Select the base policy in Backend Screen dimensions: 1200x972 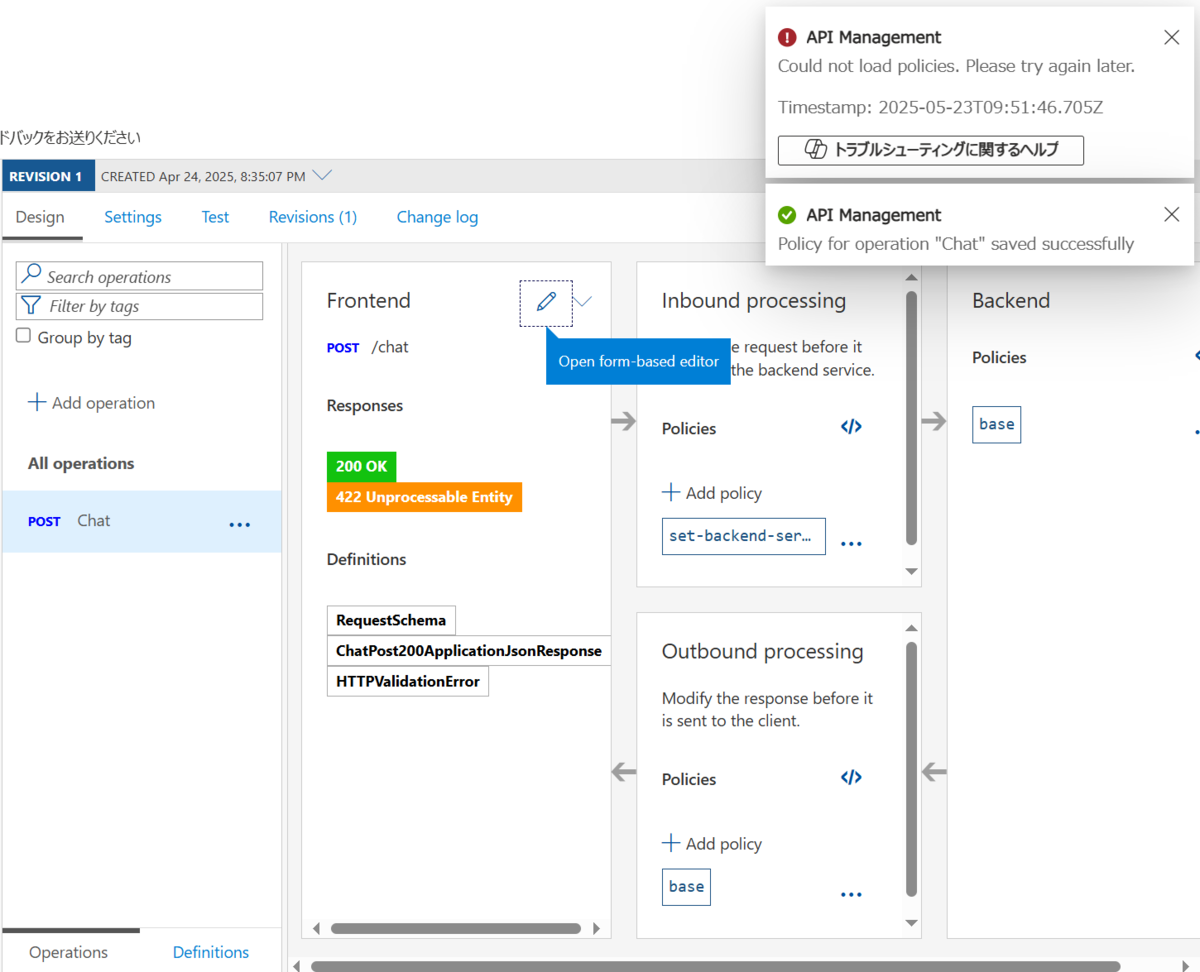(x=996, y=424)
